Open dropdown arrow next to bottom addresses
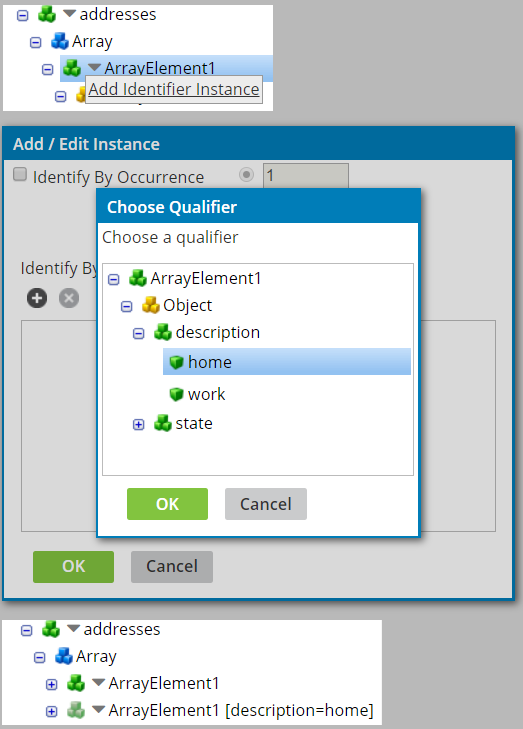 [73, 629]
